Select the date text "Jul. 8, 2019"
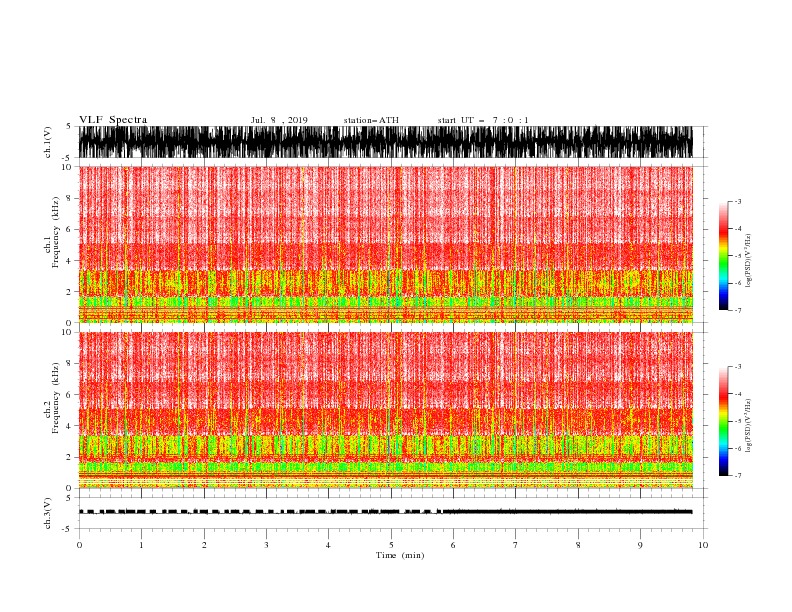This screenshot has width=792, height=612. (279, 120)
